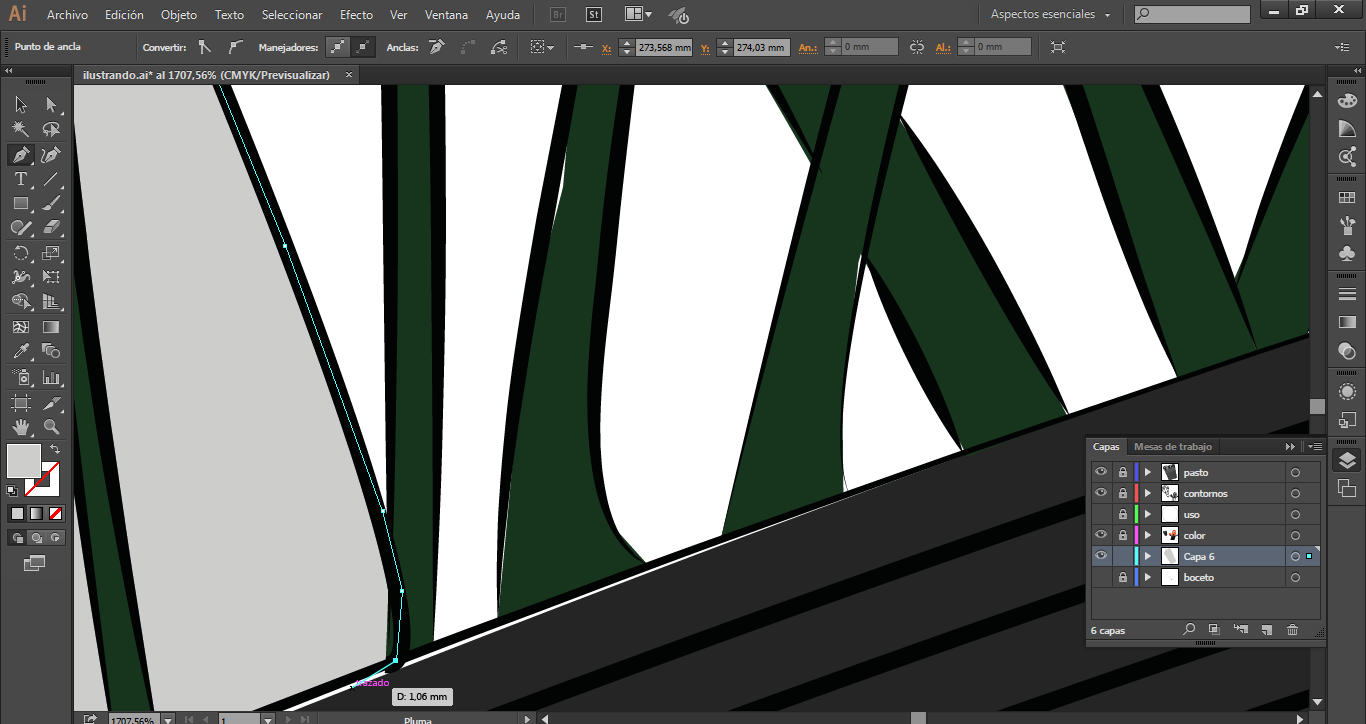Image resolution: width=1366 pixels, height=724 pixels.
Task: Select the Line Segment tool
Action: point(51,180)
